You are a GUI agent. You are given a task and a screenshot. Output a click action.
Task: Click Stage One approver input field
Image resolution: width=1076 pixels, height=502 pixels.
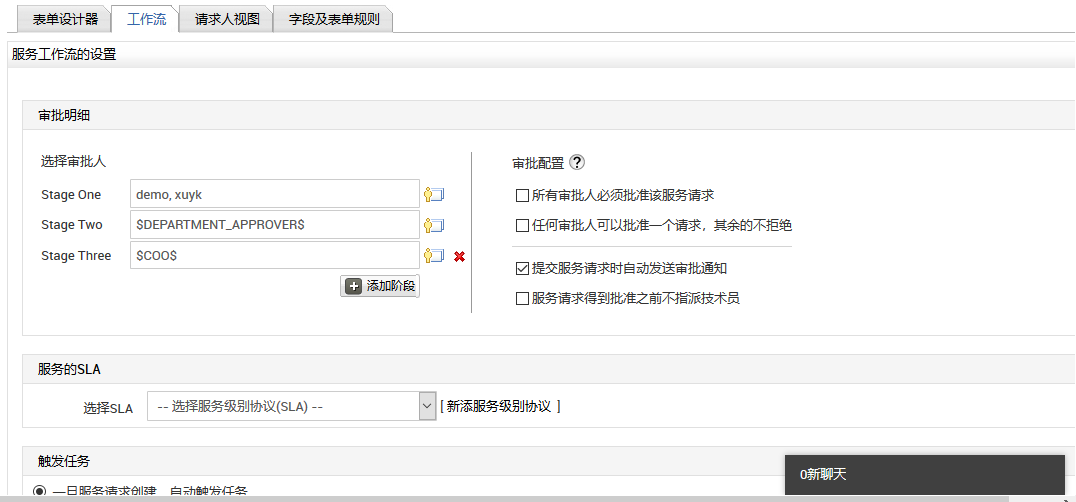[274, 194]
